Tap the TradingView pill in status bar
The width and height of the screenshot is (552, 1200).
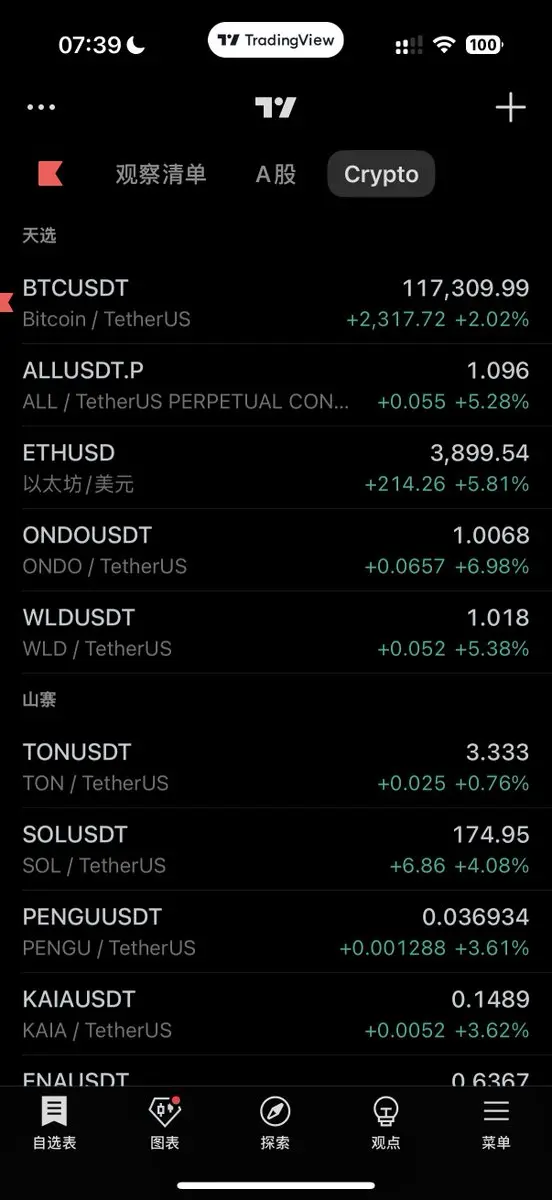[x=276, y=40]
